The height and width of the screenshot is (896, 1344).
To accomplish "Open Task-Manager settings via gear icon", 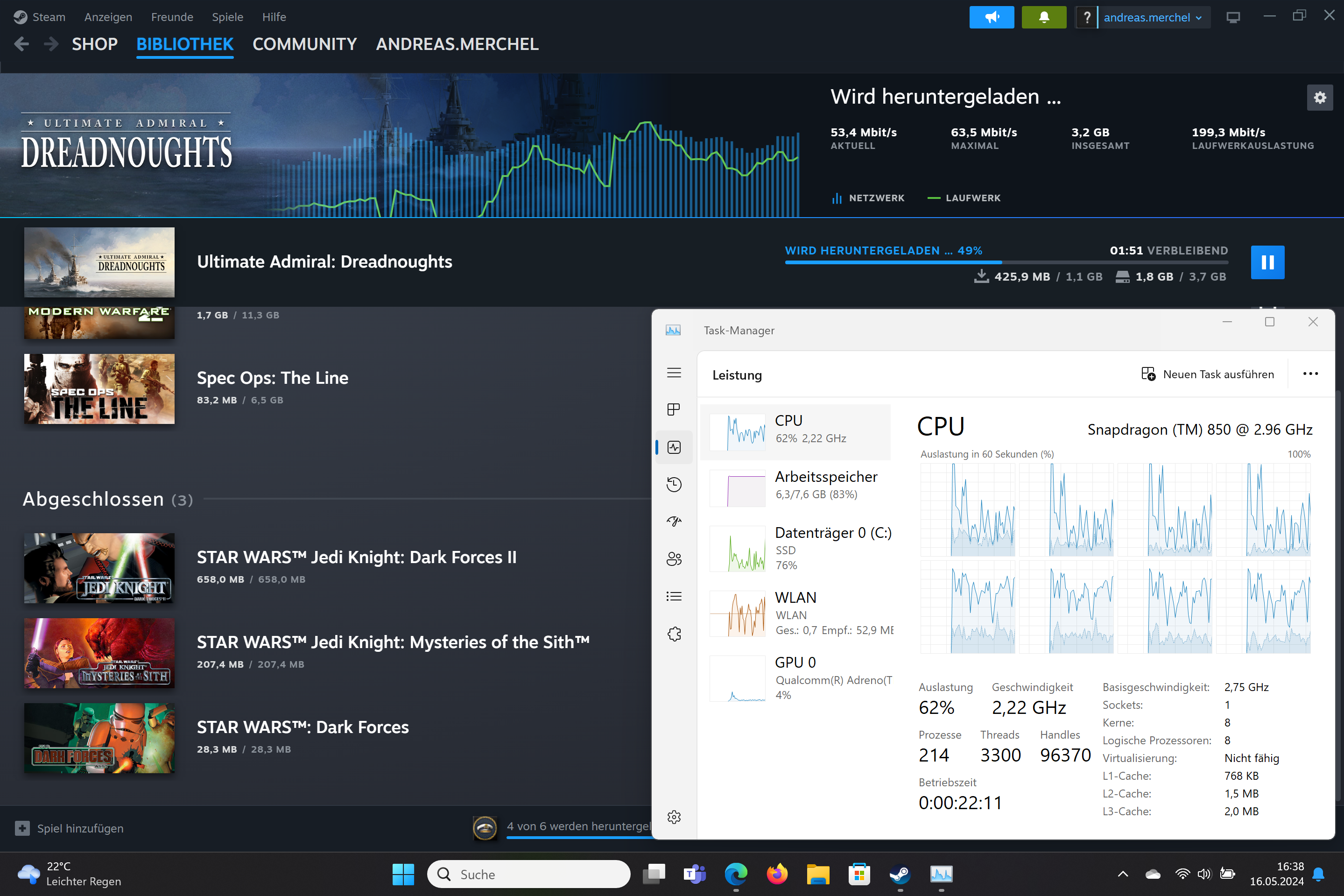I will 674,817.
